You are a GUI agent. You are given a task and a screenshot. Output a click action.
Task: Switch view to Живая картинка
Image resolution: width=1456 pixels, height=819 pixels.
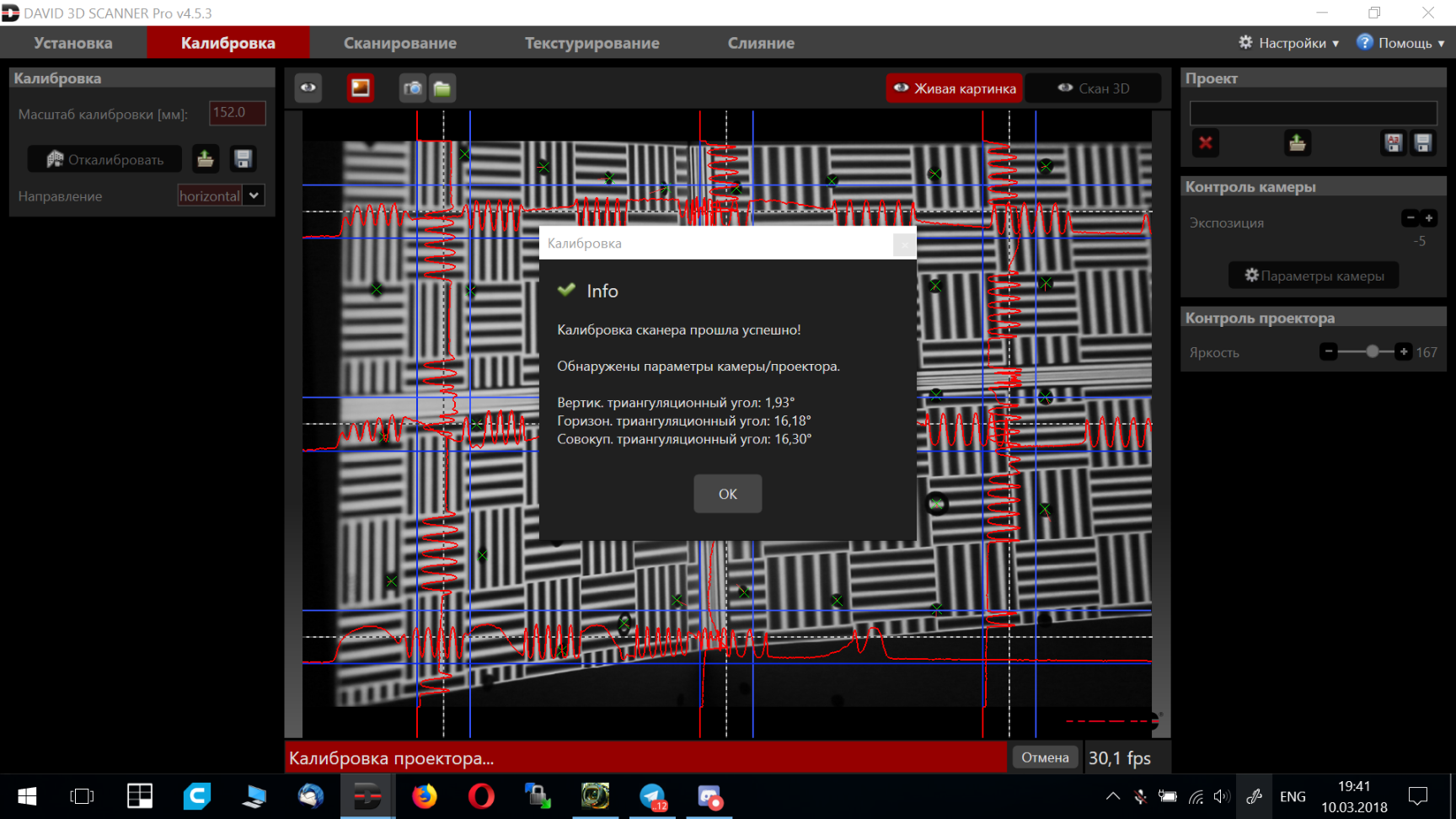click(955, 88)
